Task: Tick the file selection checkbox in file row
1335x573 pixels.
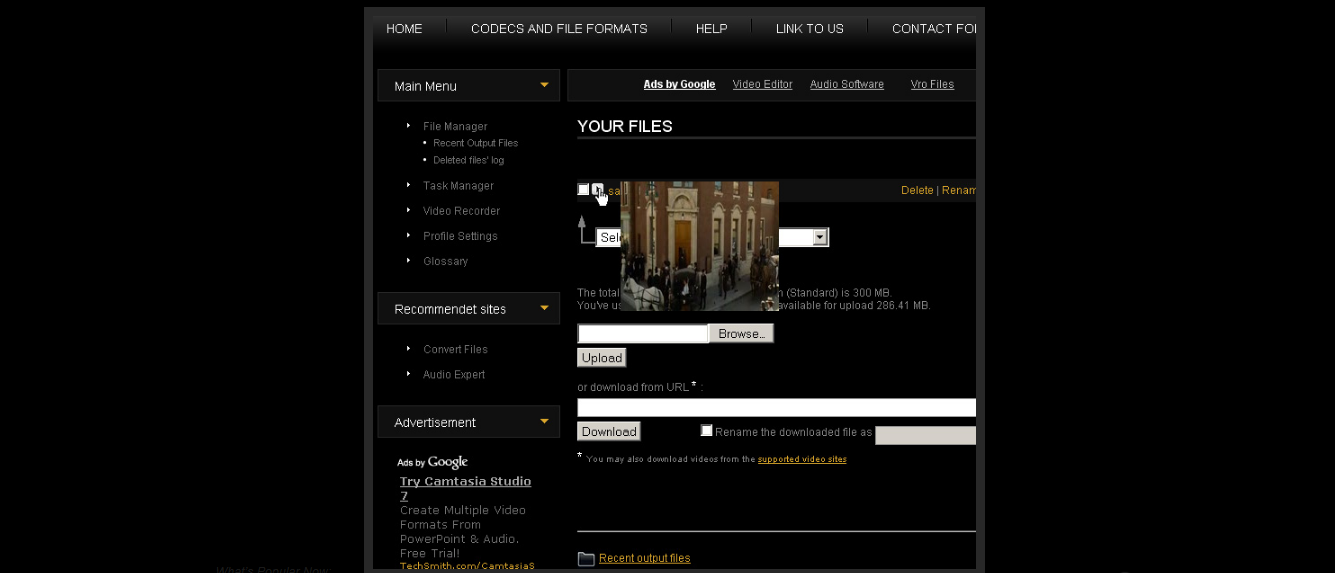Action: [x=583, y=189]
